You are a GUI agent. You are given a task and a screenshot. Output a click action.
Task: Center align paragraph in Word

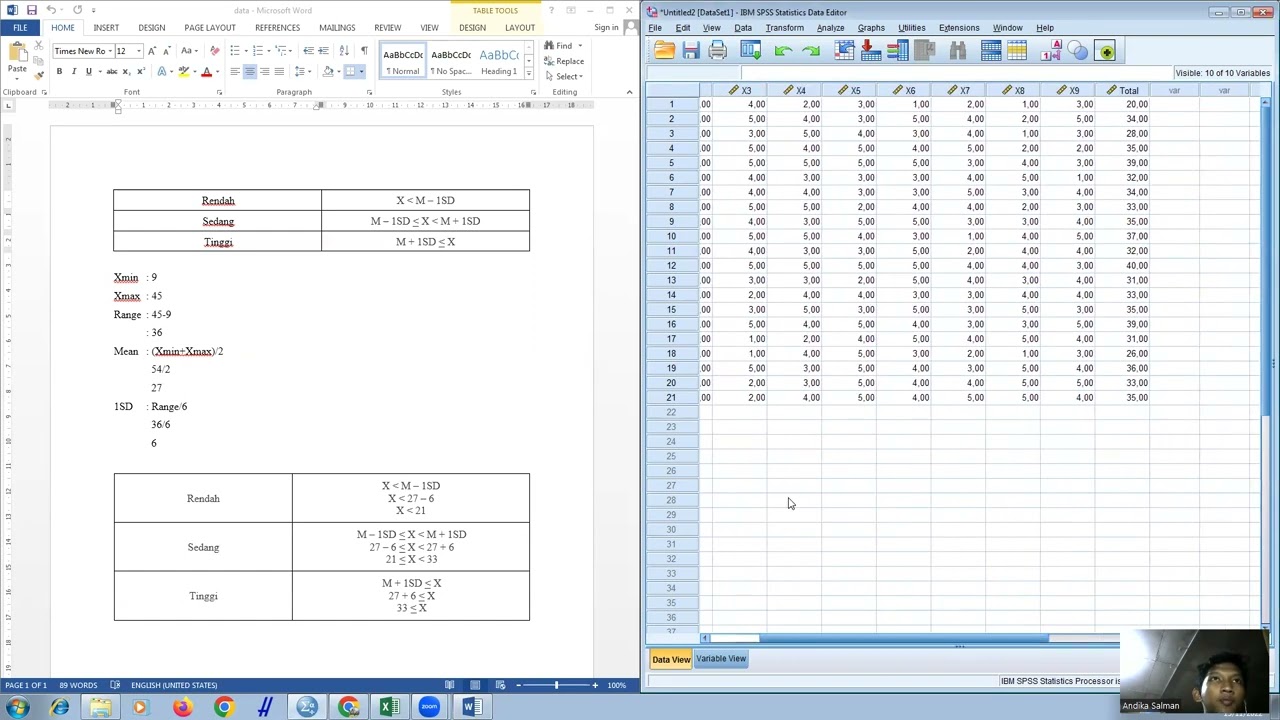[x=250, y=72]
